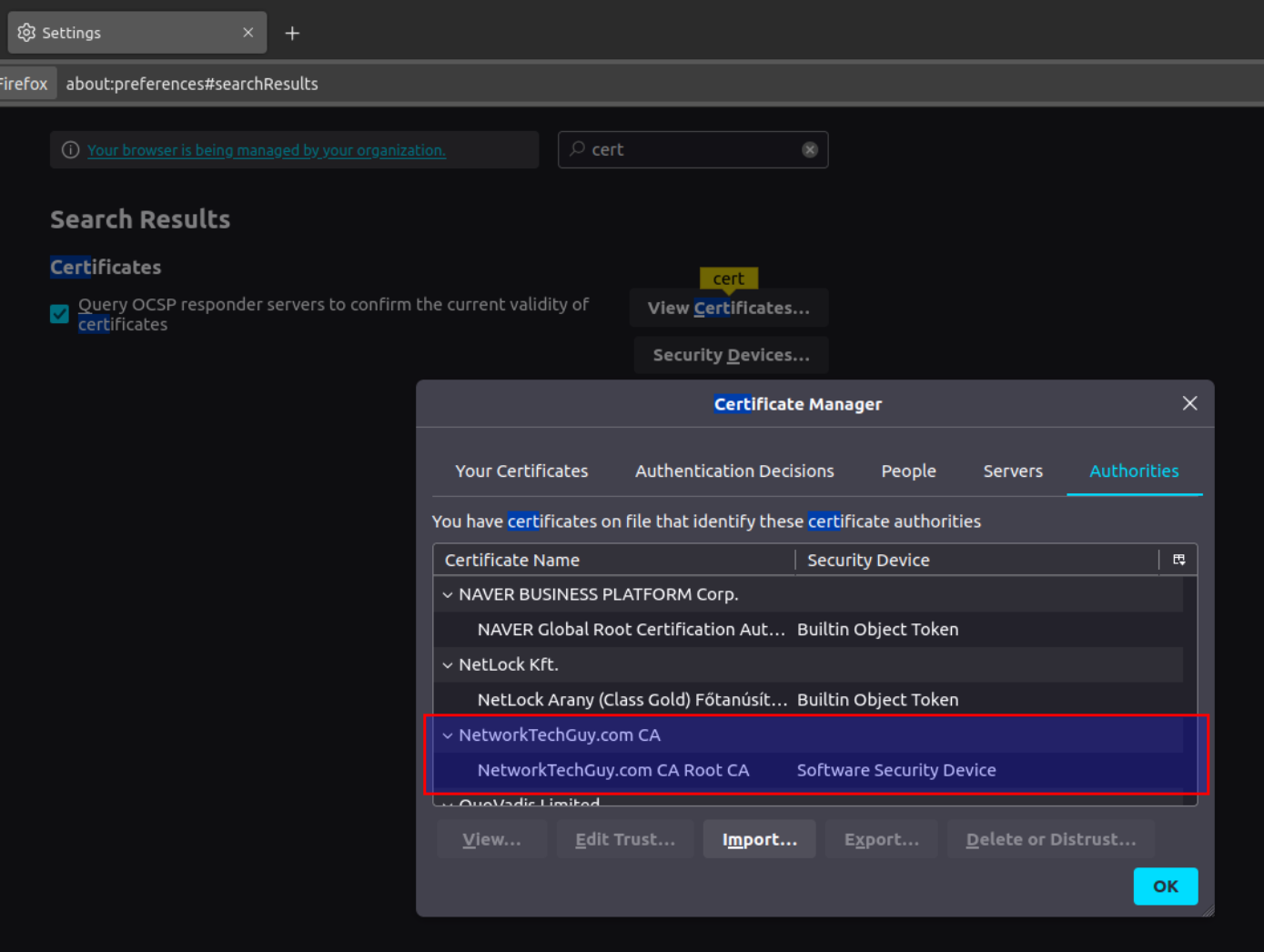
Task: Open a new browser tab
Action: 292,33
